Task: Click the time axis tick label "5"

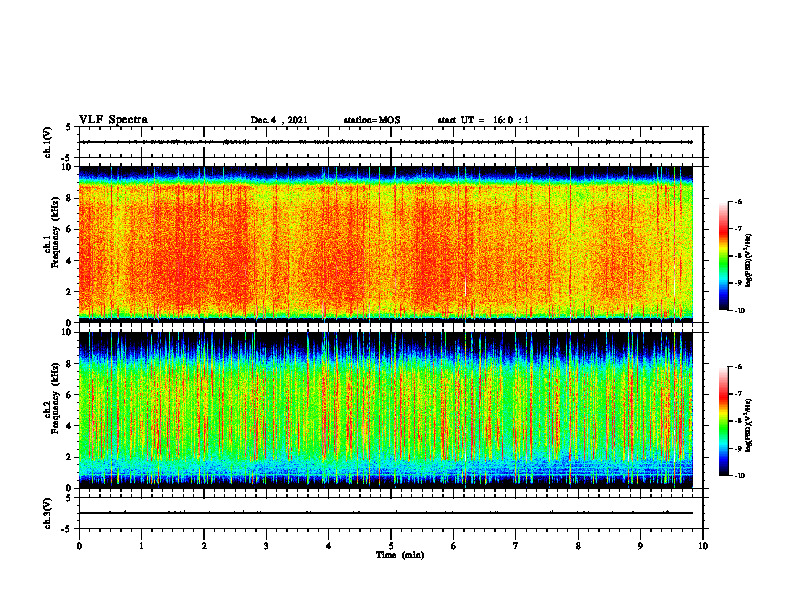Action: (x=391, y=546)
